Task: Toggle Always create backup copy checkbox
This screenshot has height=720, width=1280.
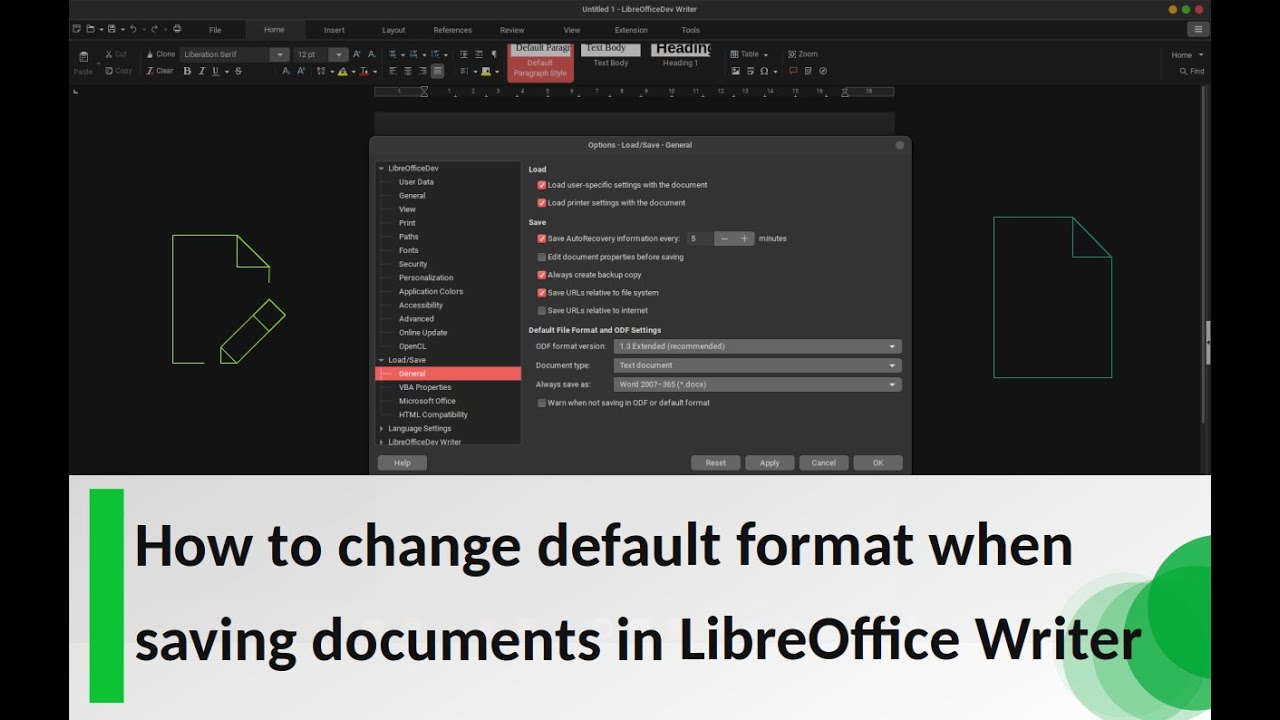Action: pyautogui.click(x=542, y=275)
